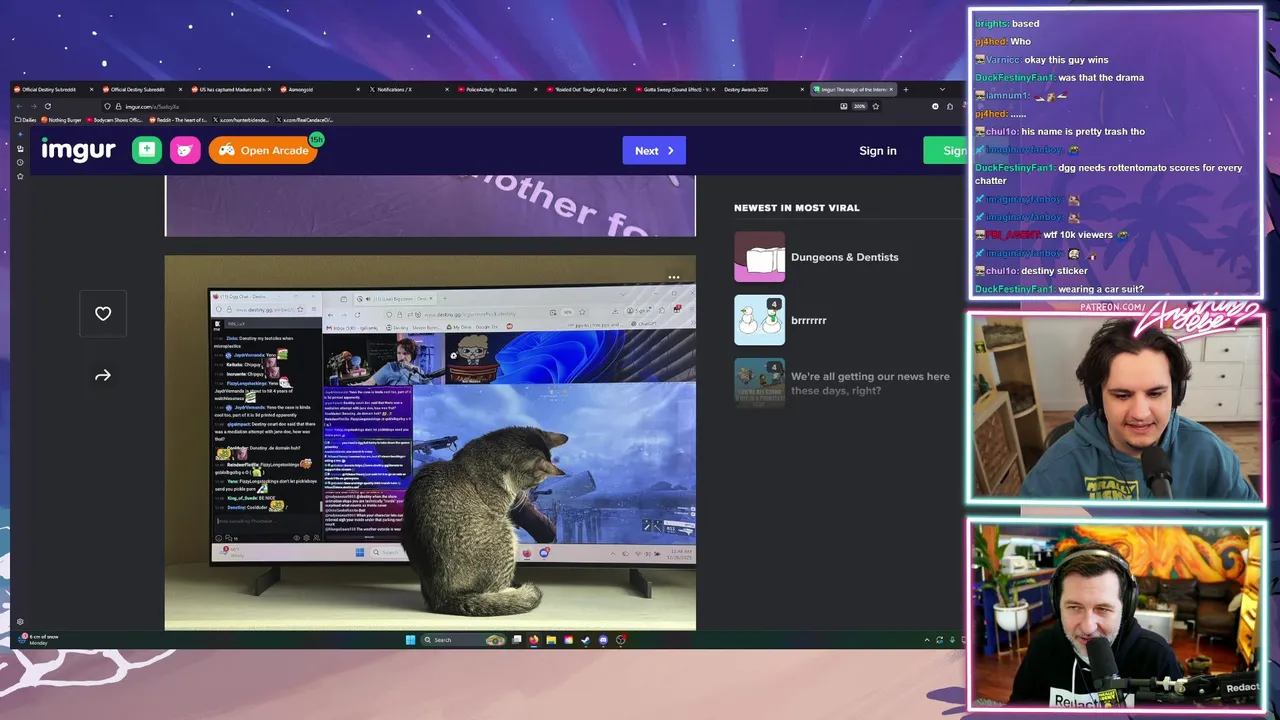Switch to the Gotta Sweep (Sound Effect) tab
The height and width of the screenshot is (720, 1280).
[675, 89]
